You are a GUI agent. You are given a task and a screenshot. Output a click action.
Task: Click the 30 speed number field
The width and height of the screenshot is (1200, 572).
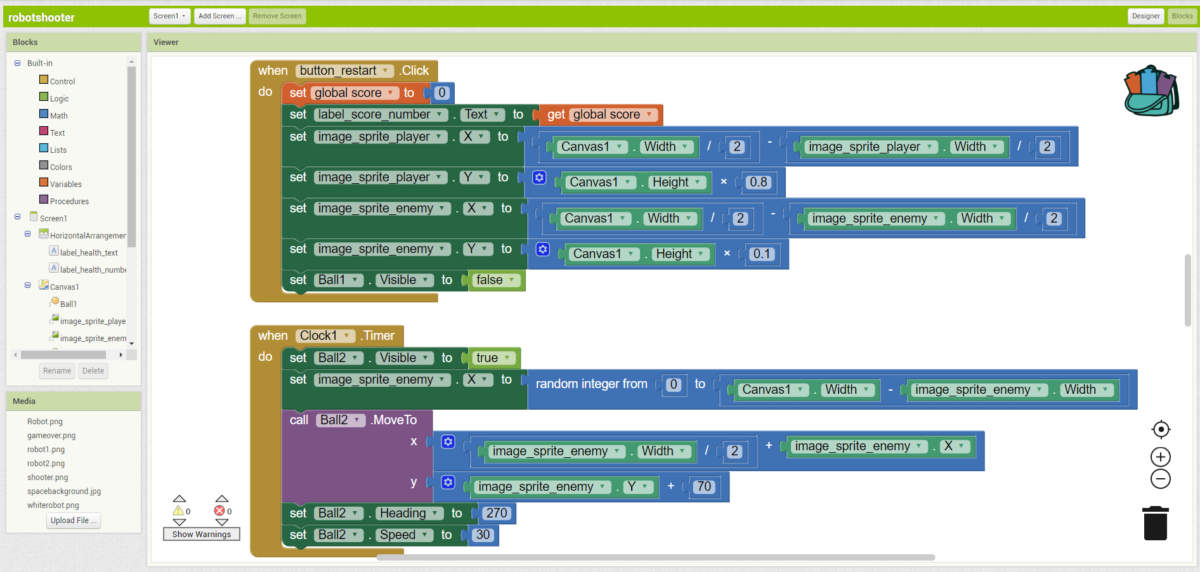pyautogui.click(x=481, y=535)
